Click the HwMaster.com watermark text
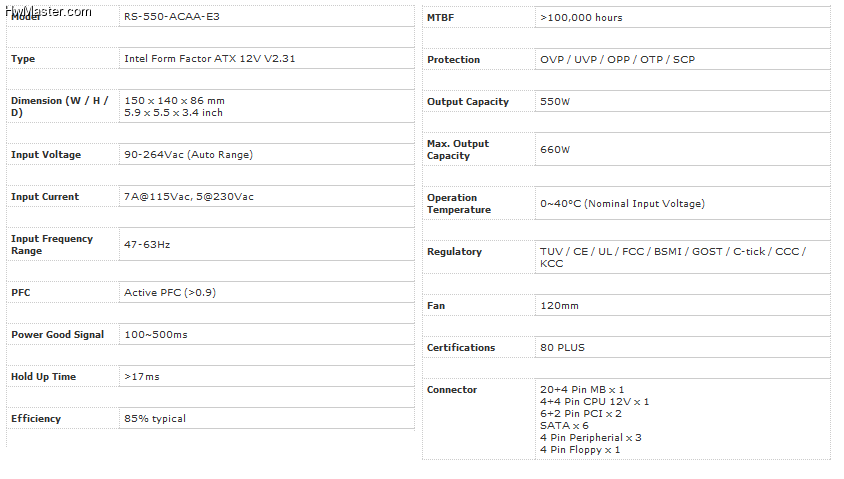Screen dimensions: 844x479 [48, 11]
